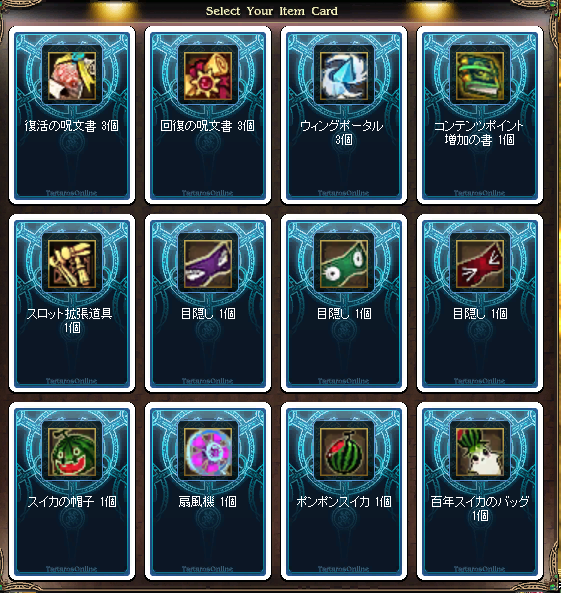Viewport: 561px width, 593px height.
Task: Select the 百年スイカのバッグ bag icon
Action: 480,452
